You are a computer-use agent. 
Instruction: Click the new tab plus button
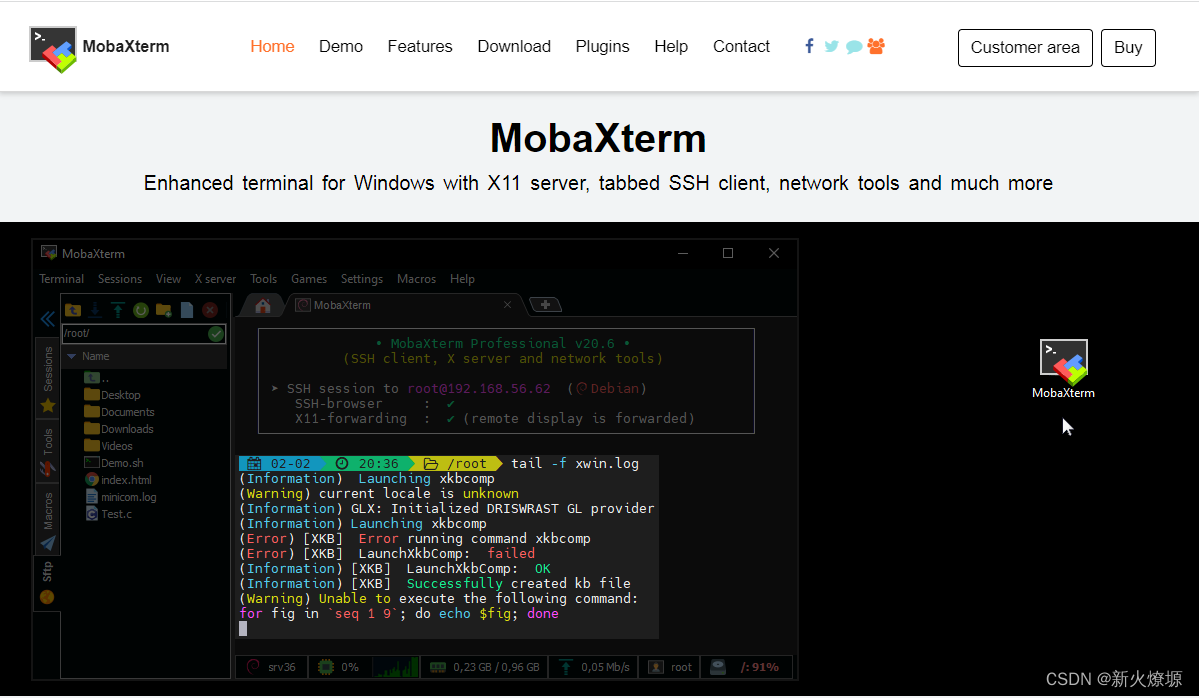[545, 305]
